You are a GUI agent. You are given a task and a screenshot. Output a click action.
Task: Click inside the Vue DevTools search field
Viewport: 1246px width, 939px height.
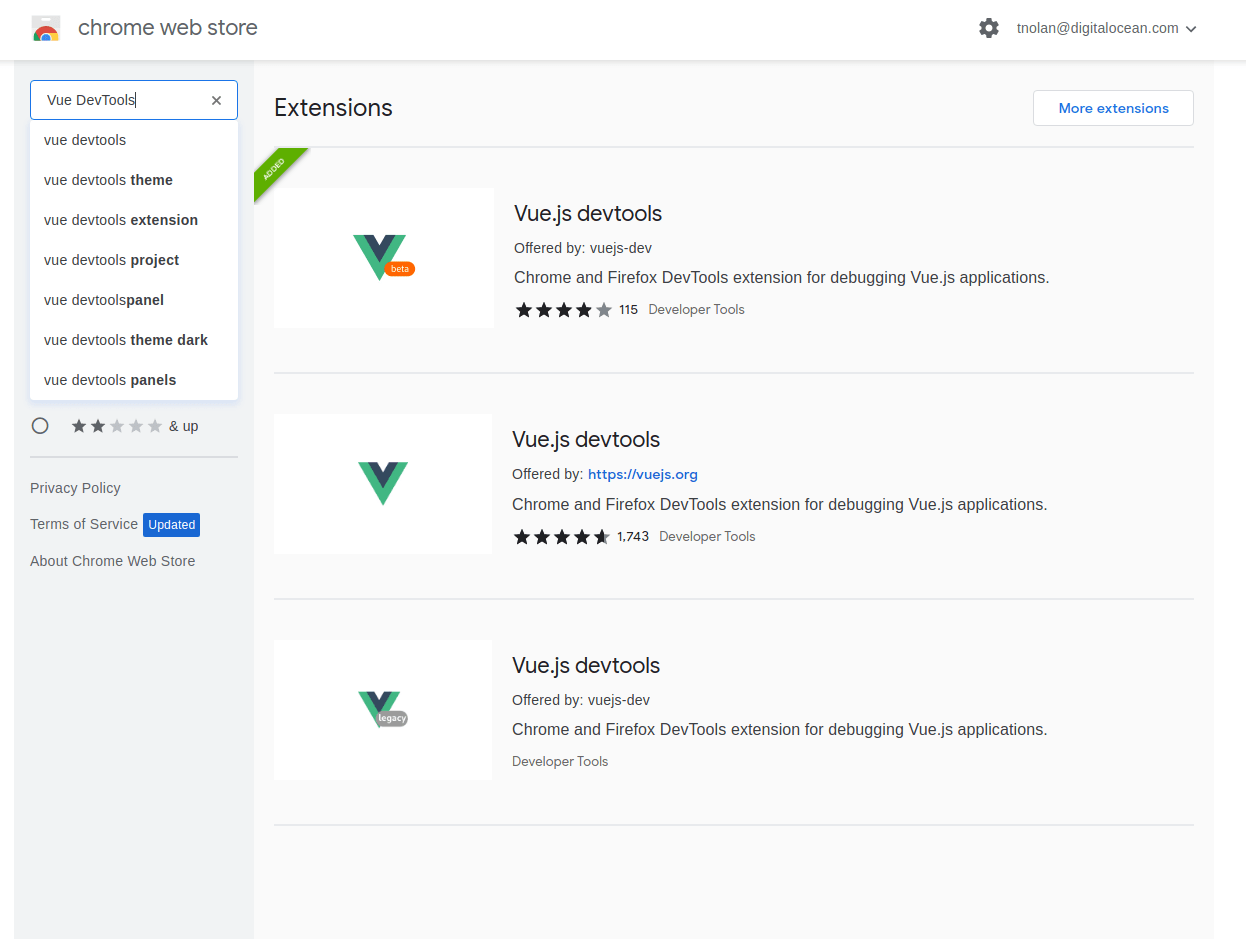click(120, 100)
